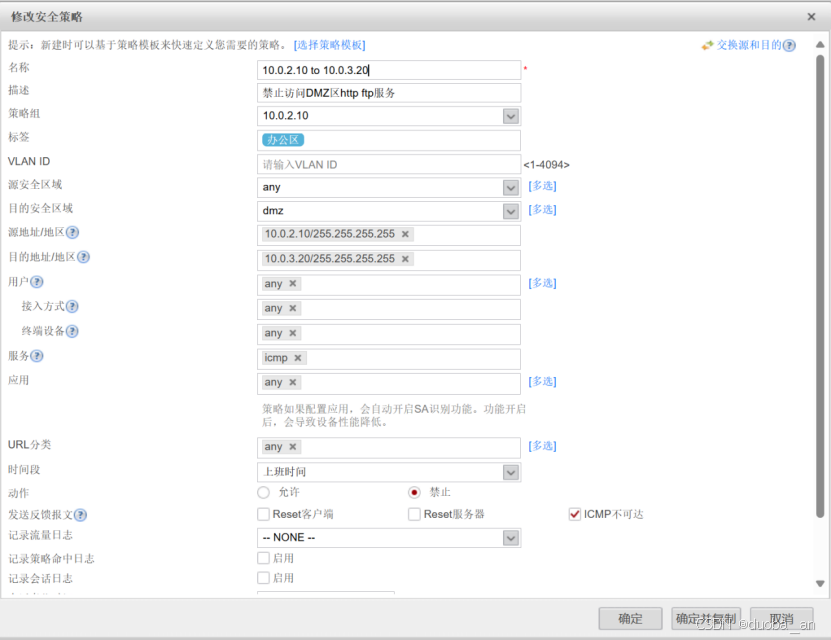Image resolution: width=831 pixels, height=640 pixels.
Task: Close the 修改安全策略 dialog
Action: [x=811, y=17]
